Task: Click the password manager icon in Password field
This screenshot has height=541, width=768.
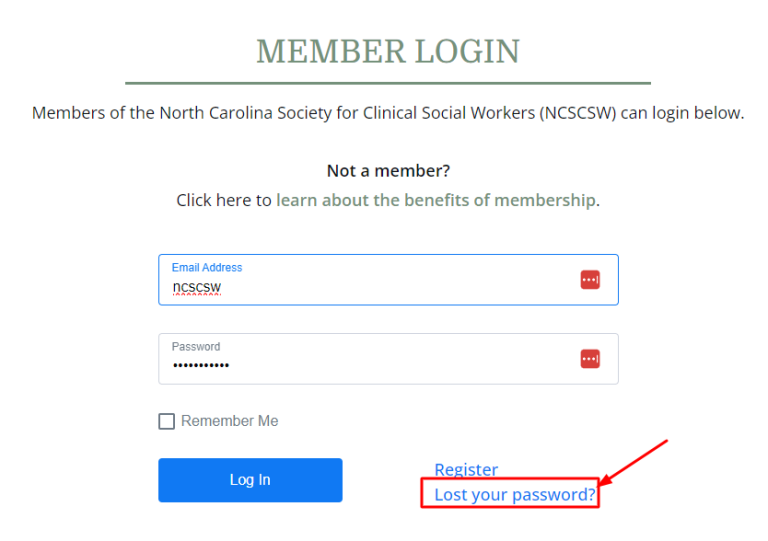Action: (590, 358)
